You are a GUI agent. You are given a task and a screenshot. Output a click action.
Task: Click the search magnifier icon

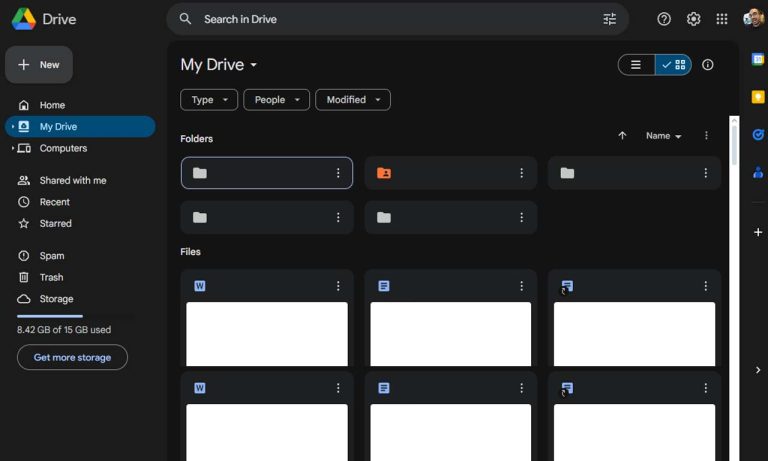point(185,19)
